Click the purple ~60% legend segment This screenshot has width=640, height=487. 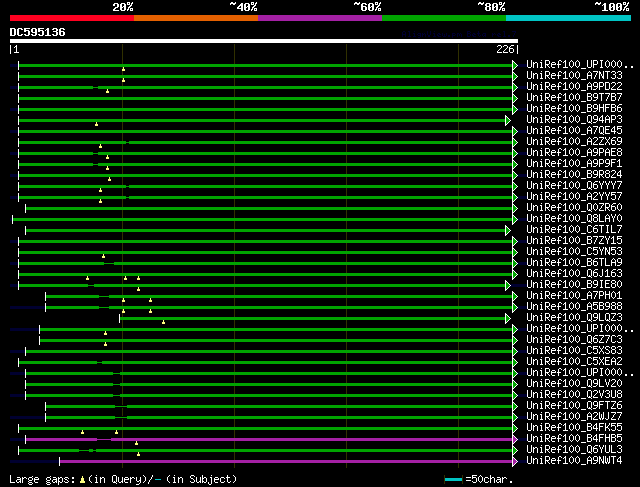320,18
